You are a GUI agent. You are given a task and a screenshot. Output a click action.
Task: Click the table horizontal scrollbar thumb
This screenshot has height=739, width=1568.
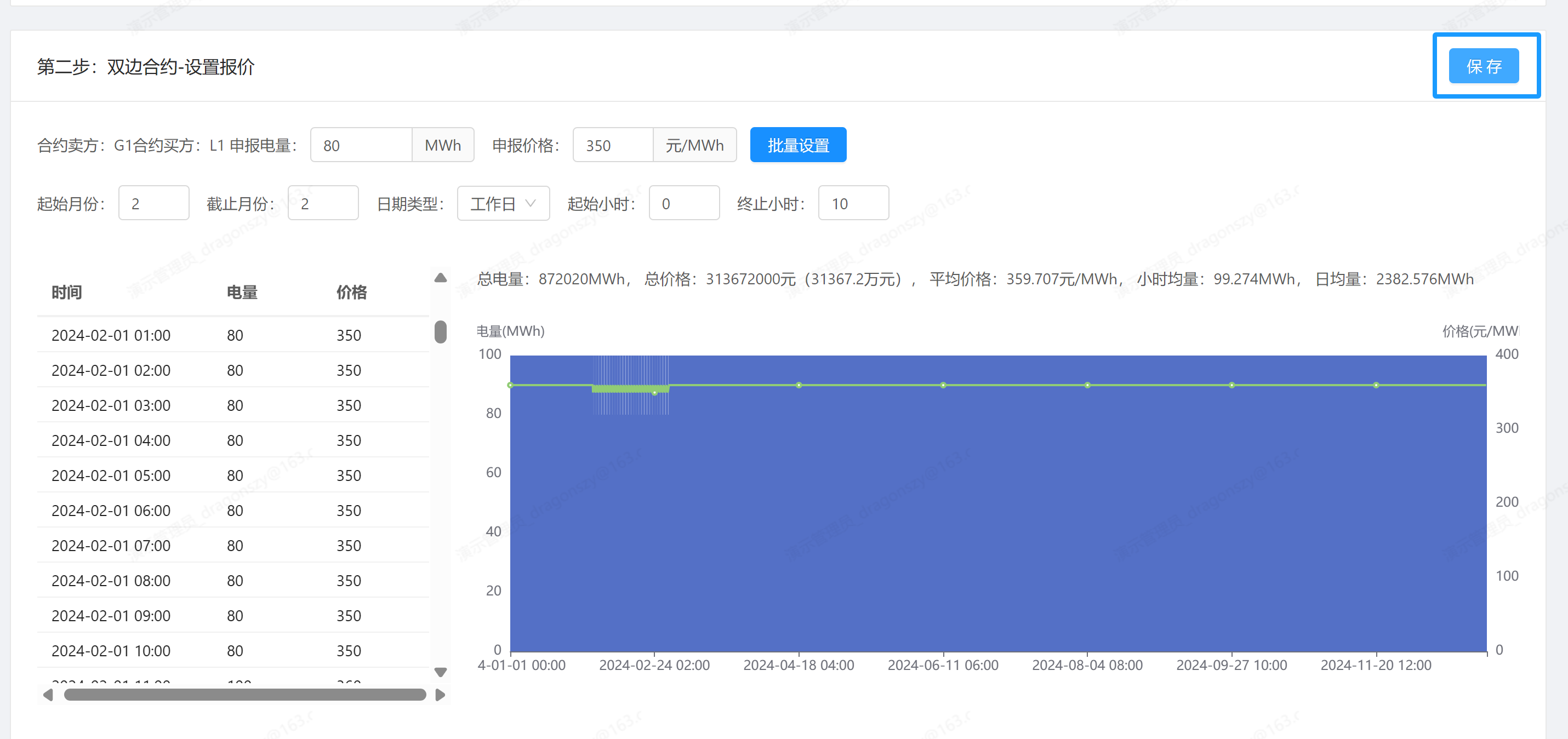point(244,695)
